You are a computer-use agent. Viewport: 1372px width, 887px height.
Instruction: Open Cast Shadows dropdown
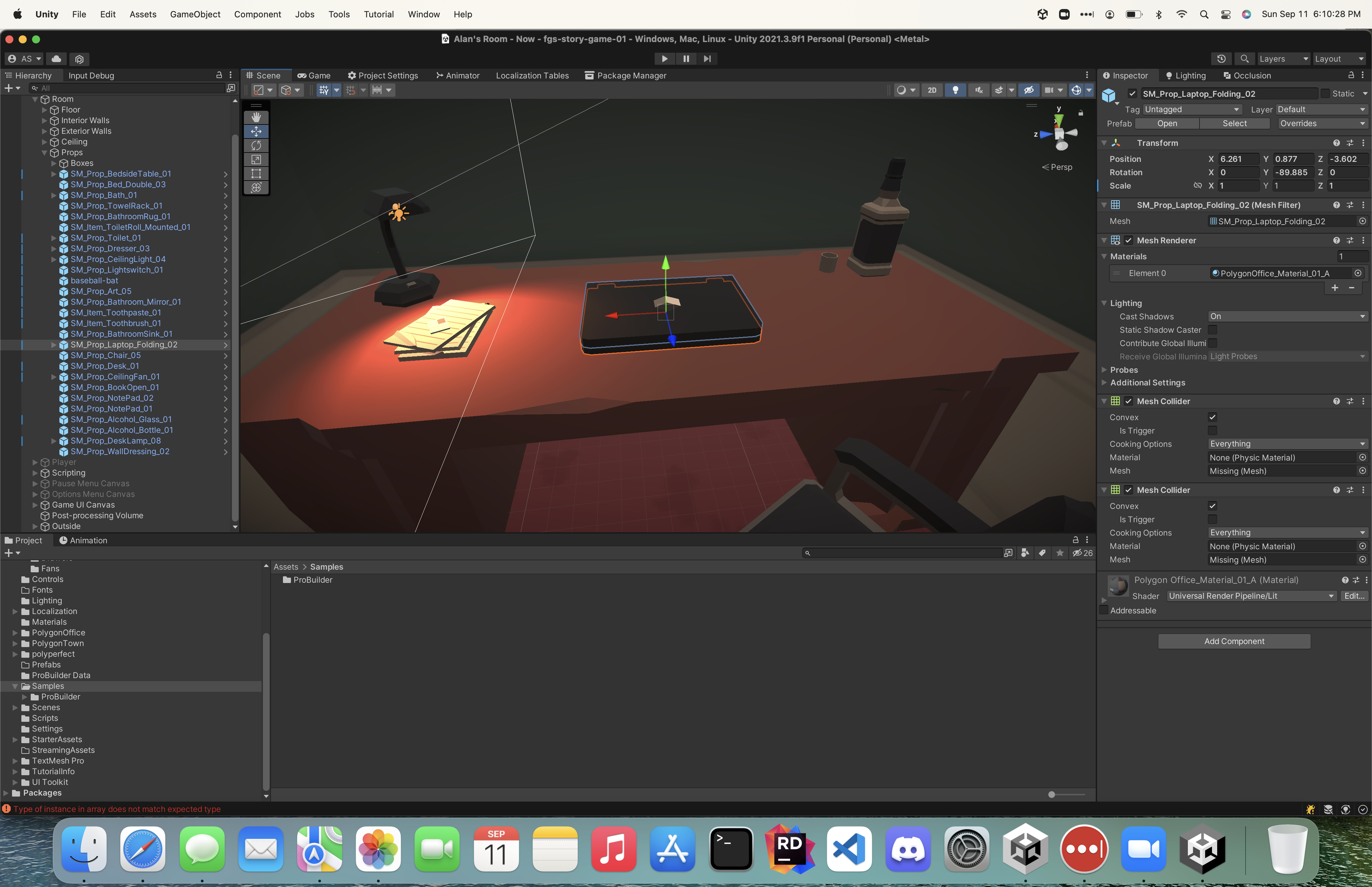[x=1287, y=317]
